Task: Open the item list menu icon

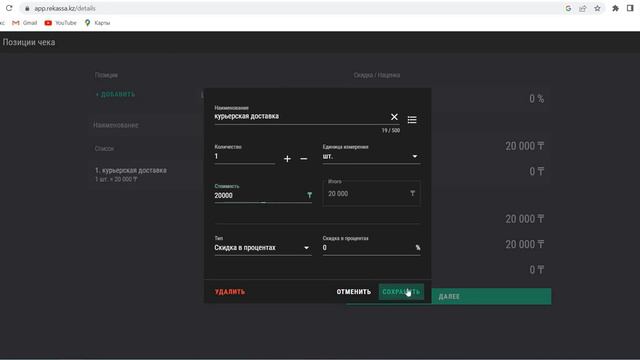Action: pos(412,120)
